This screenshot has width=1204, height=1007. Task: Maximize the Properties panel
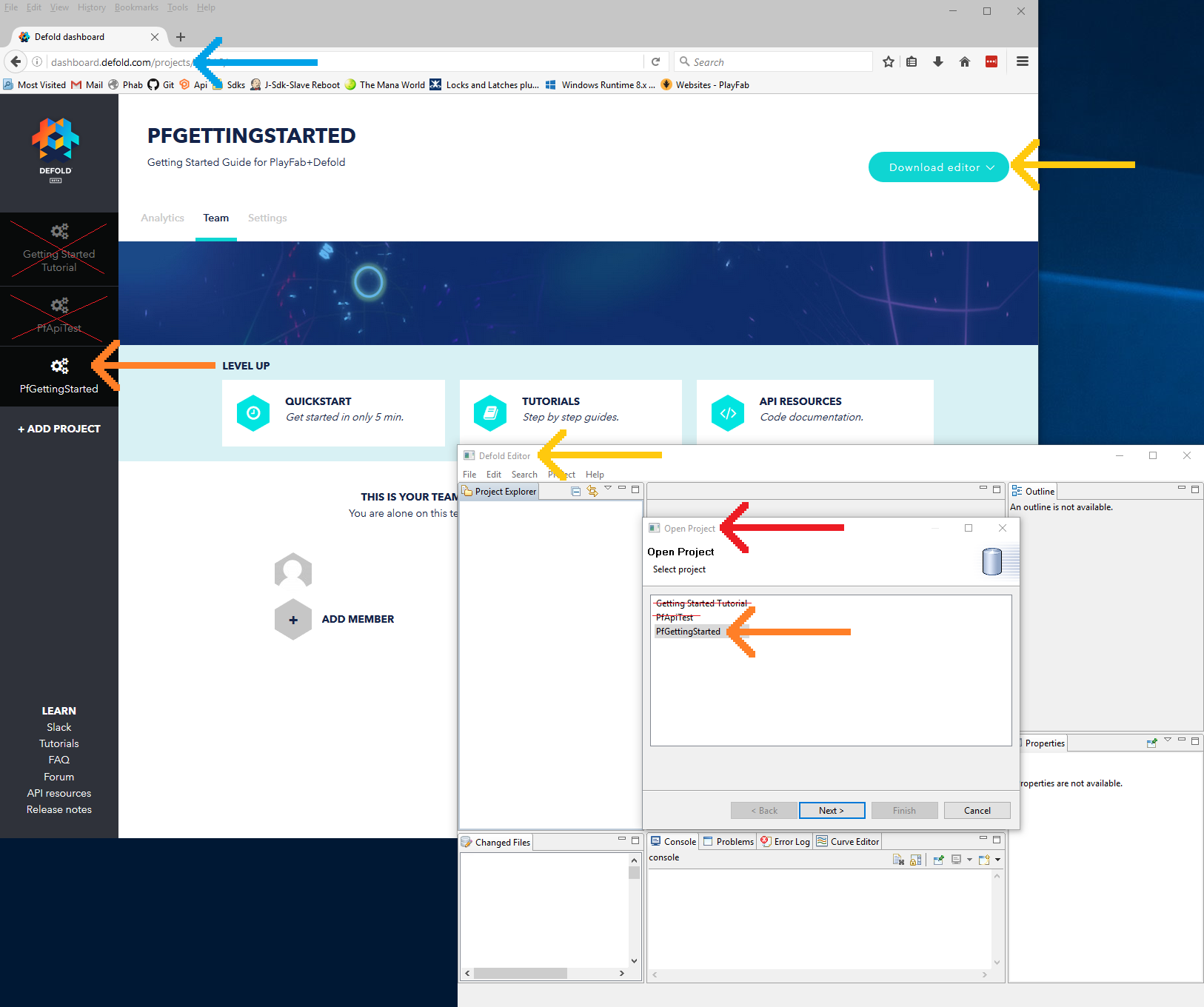click(1195, 740)
